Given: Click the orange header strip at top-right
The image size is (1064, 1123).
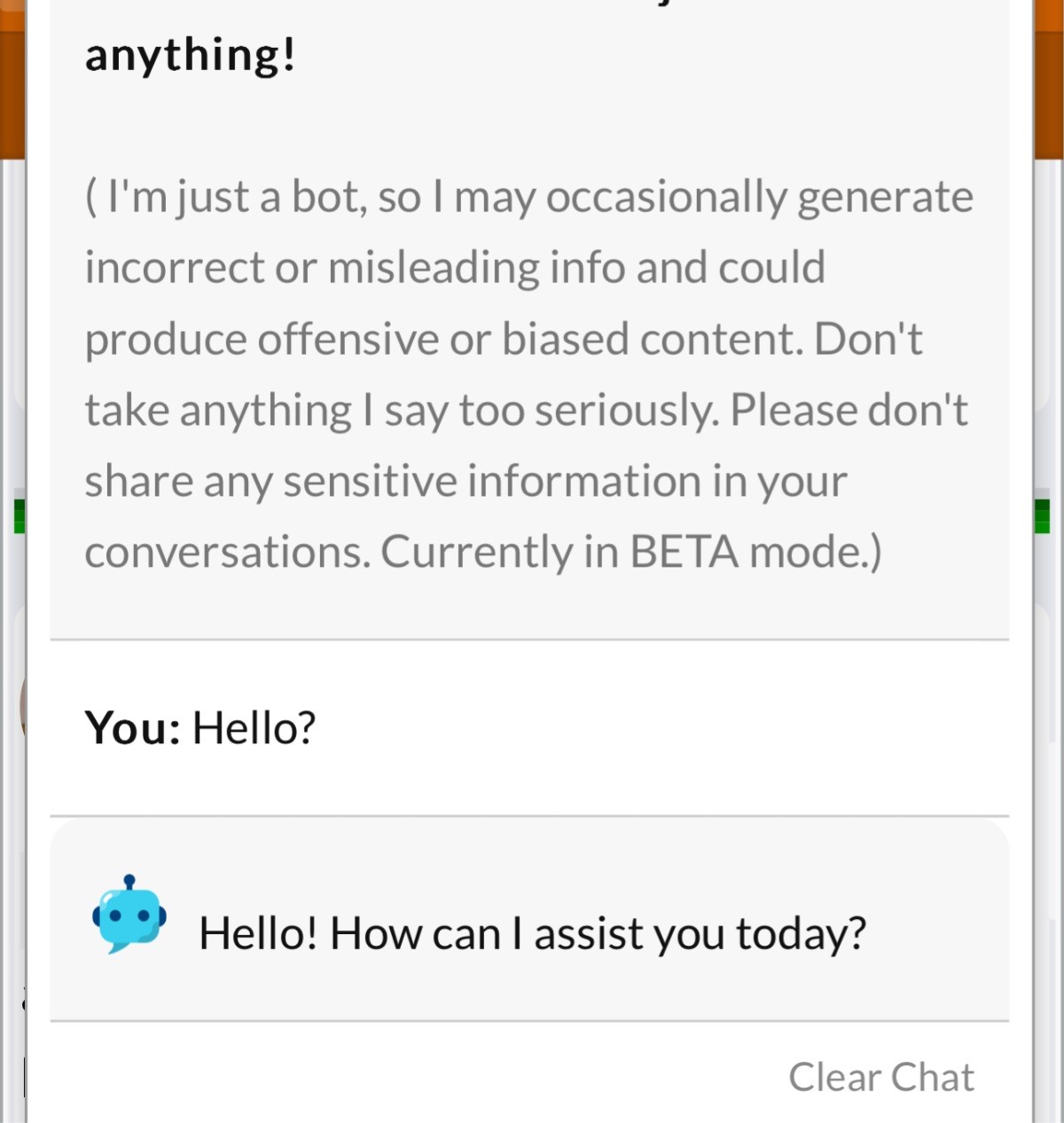Looking at the screenshot, I should click(x=1048, y=80).
